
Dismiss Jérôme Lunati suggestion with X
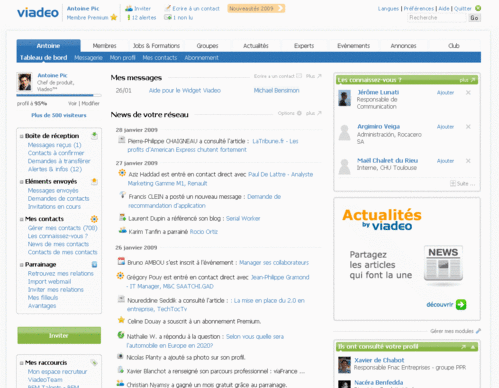click(x=468, y=93)
